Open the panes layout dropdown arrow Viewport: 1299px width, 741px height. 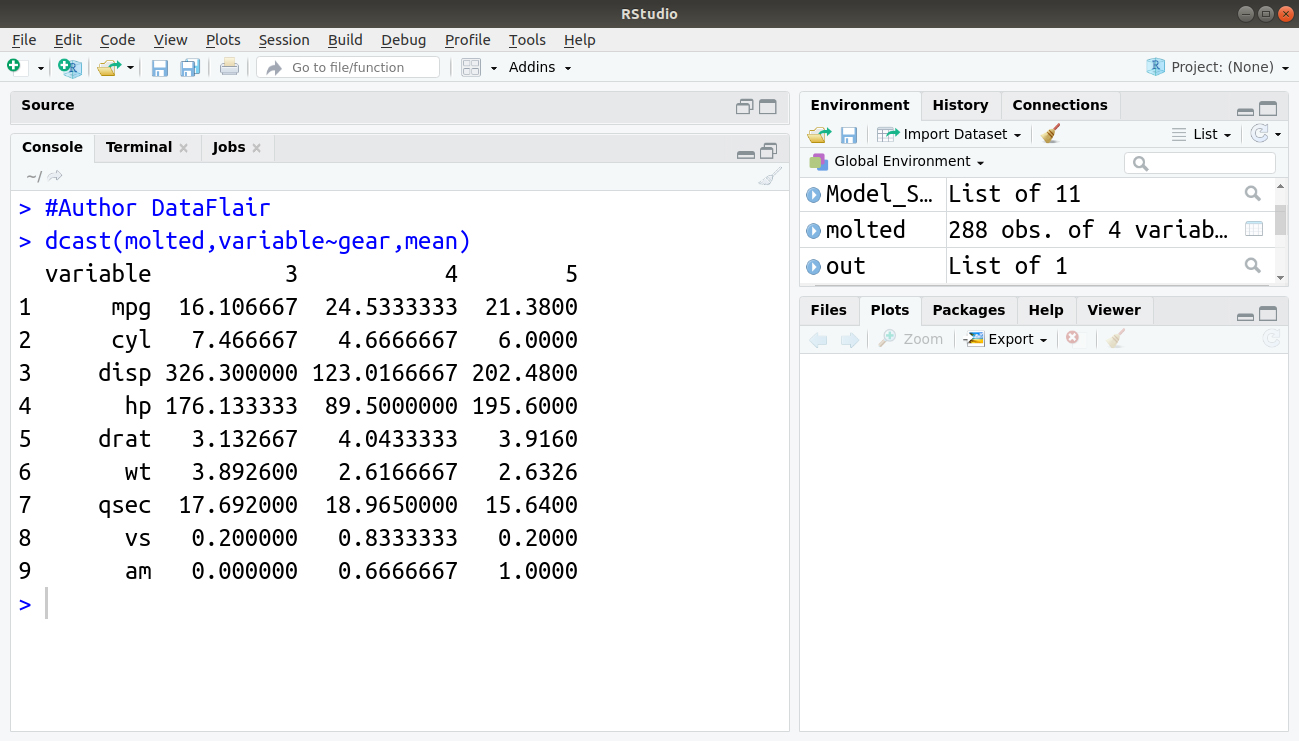(494, 68)
